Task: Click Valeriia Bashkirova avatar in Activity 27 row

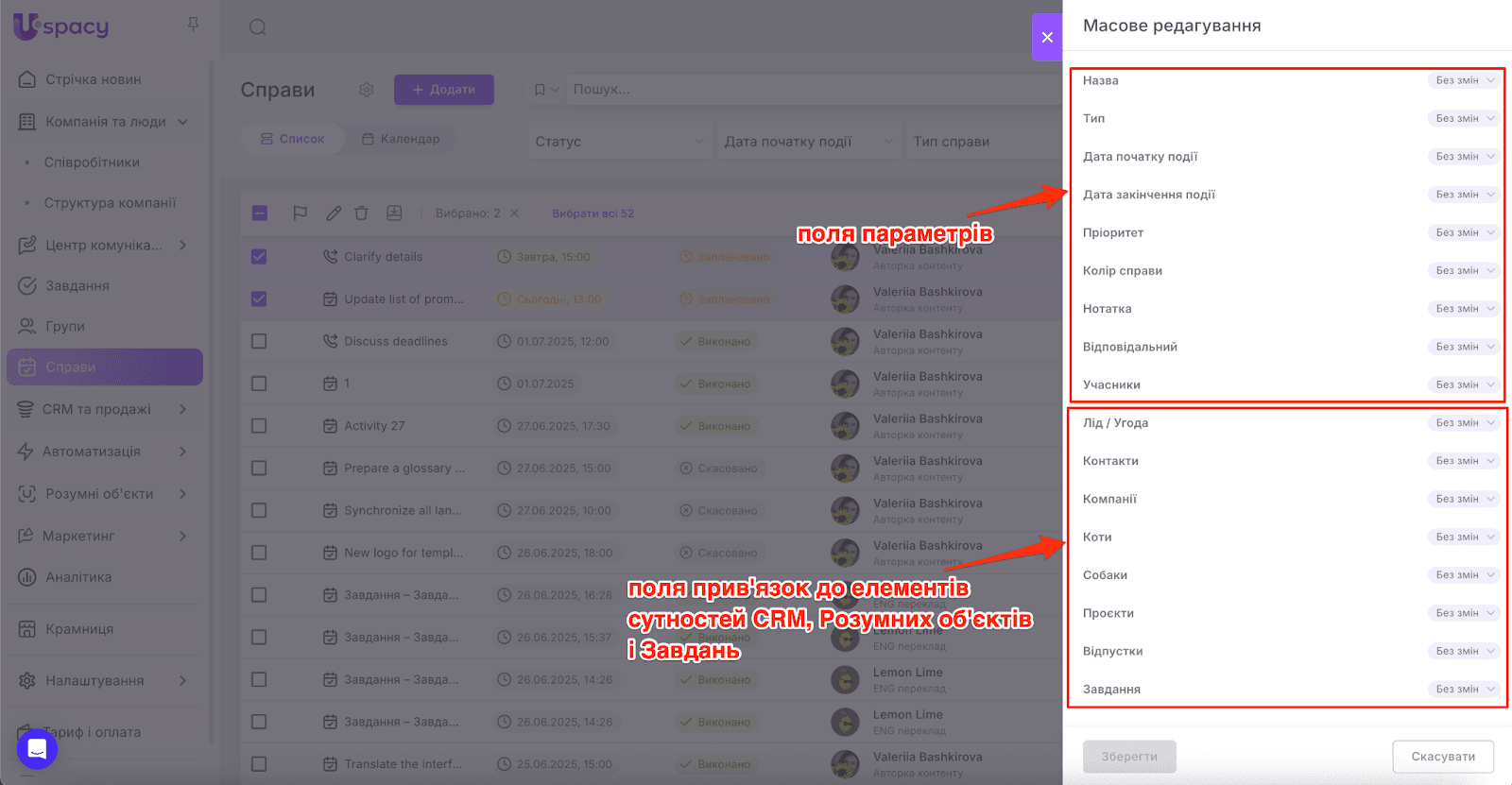Action: point(845,426)
